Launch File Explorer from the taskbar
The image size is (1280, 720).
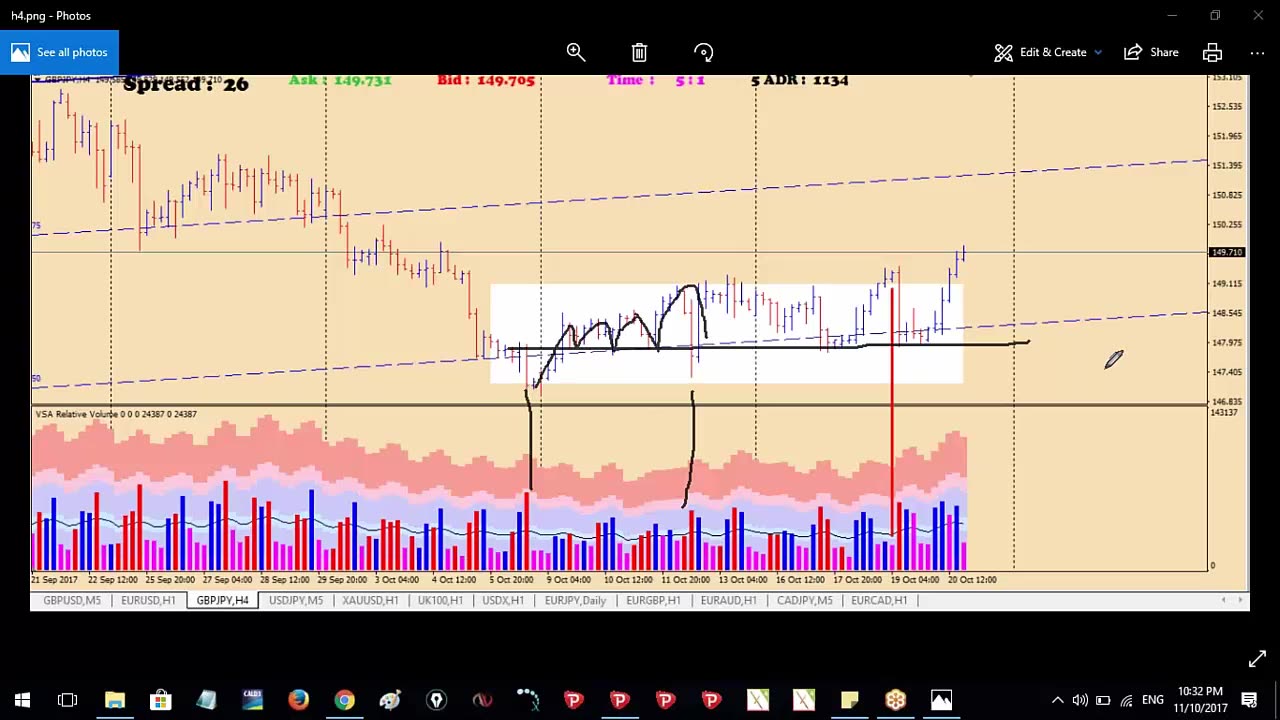tap(114, 700)
